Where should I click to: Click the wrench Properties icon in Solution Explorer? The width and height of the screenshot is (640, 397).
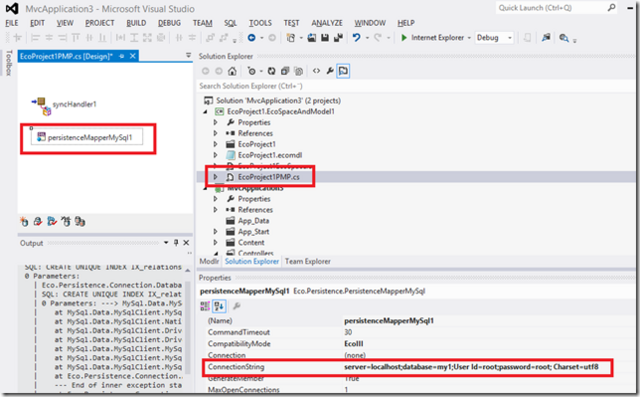point(330,71)
